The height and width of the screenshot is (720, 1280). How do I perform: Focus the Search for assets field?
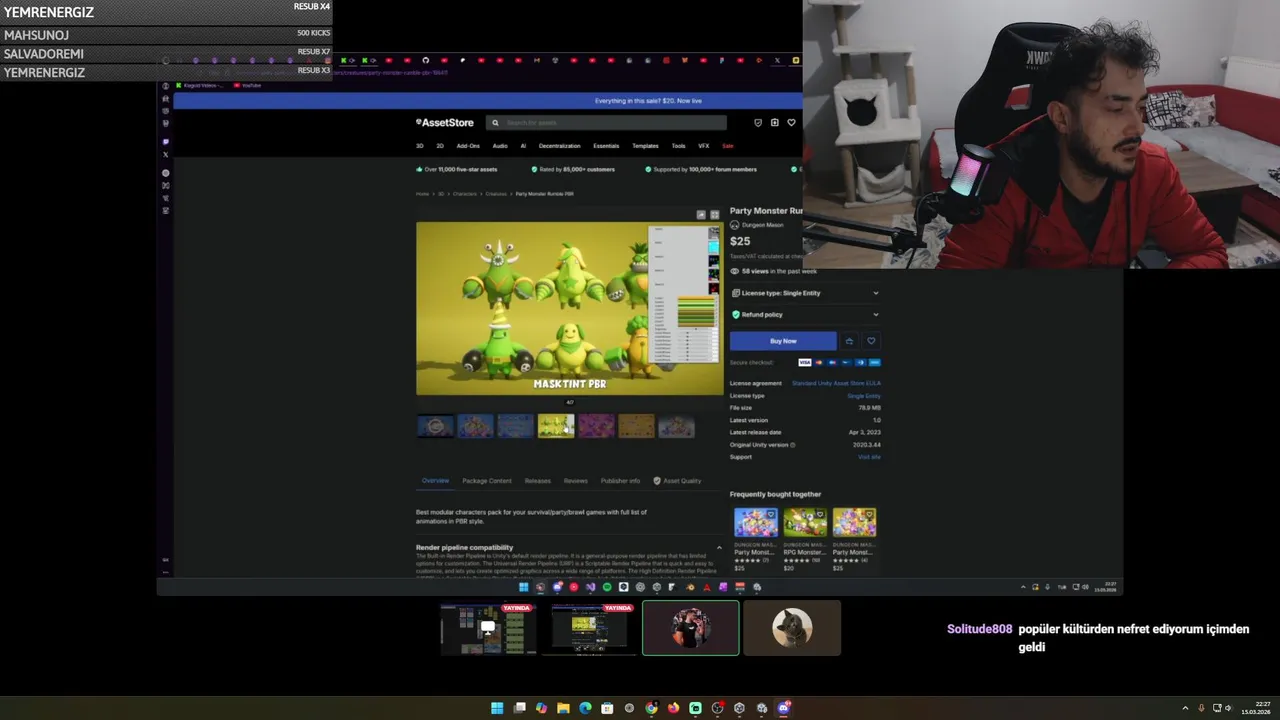pyautogui.click(x=607, y=122)
